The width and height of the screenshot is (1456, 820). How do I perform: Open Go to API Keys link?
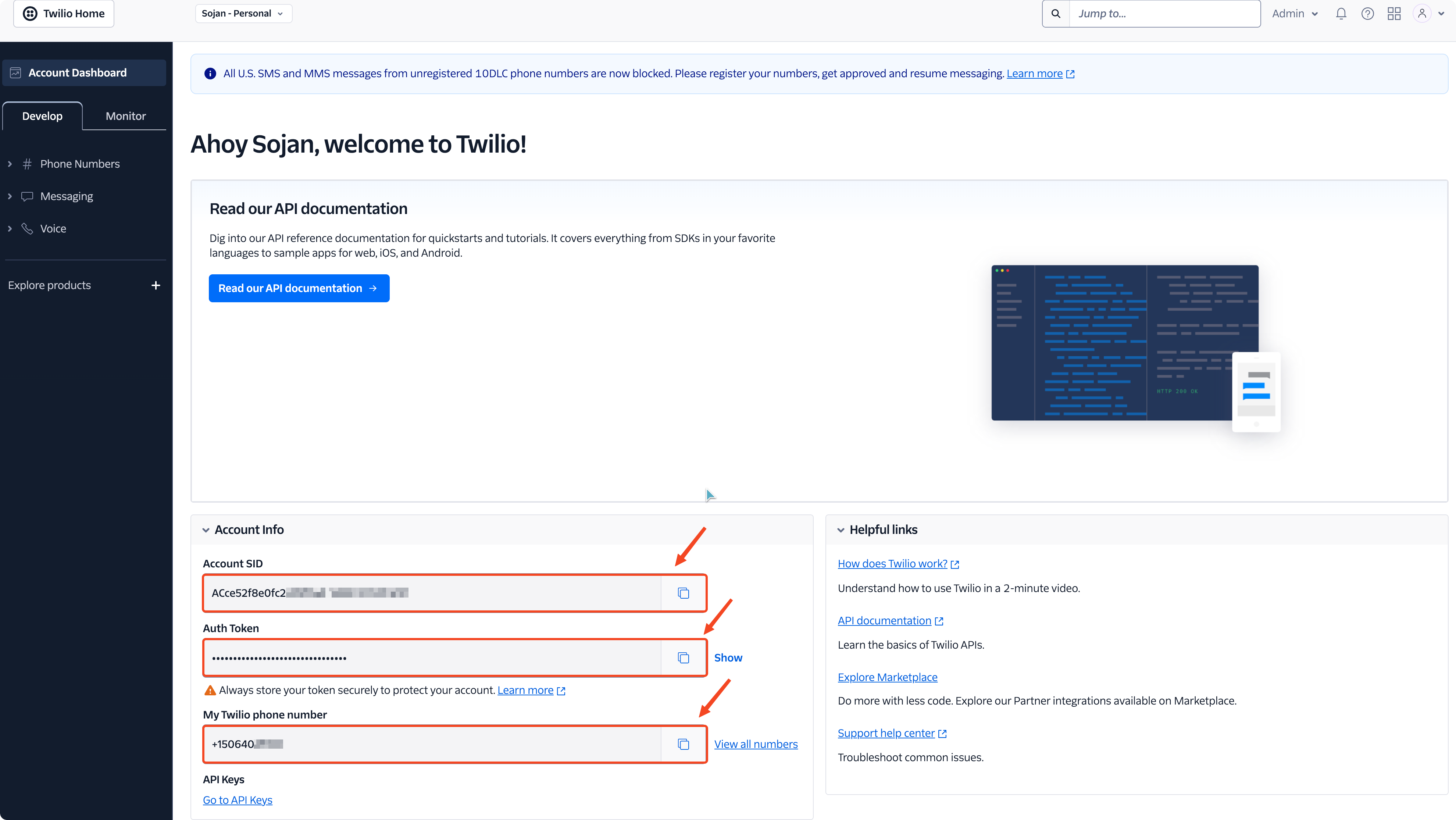click(238, 800)
